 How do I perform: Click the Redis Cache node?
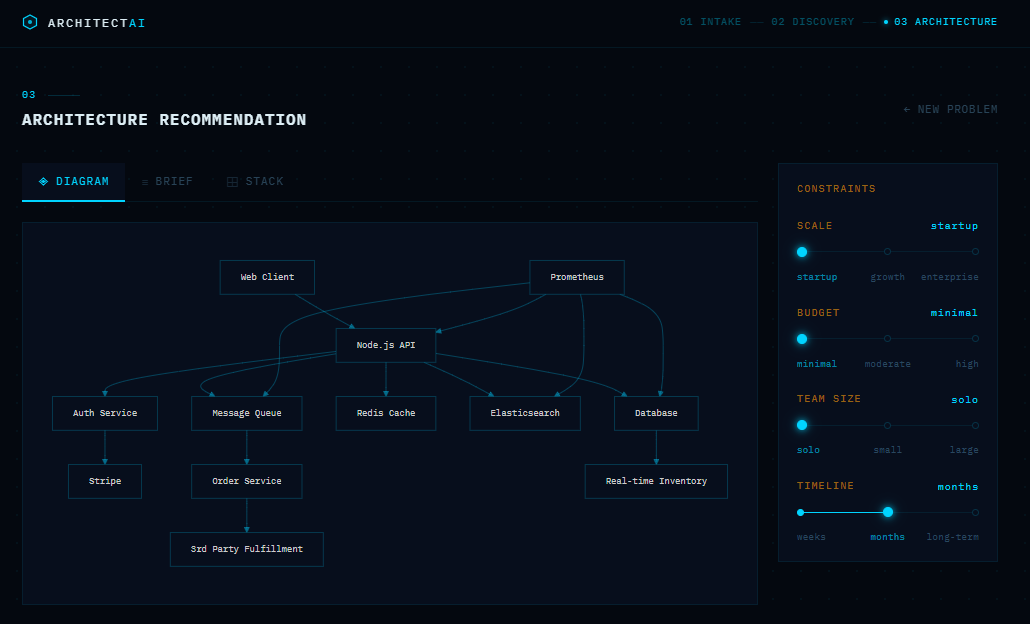point(386,413)
